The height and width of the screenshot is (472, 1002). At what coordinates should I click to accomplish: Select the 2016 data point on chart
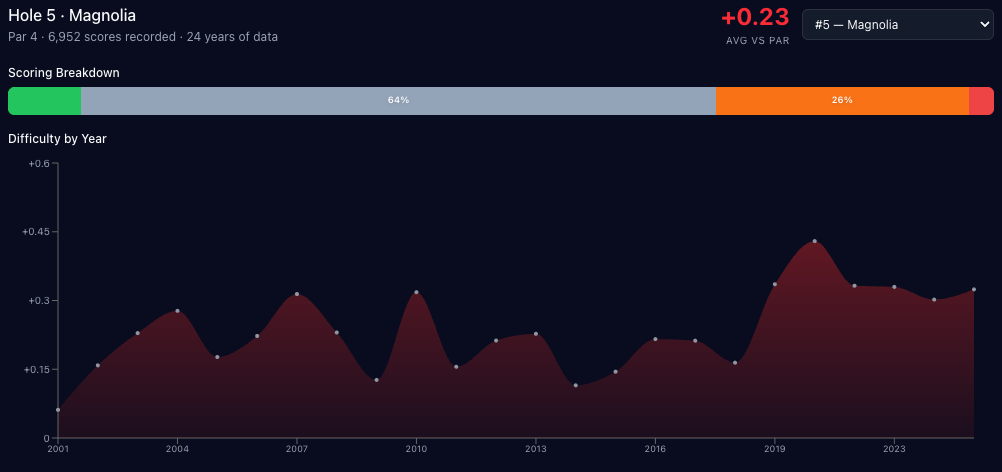point(655,339)
